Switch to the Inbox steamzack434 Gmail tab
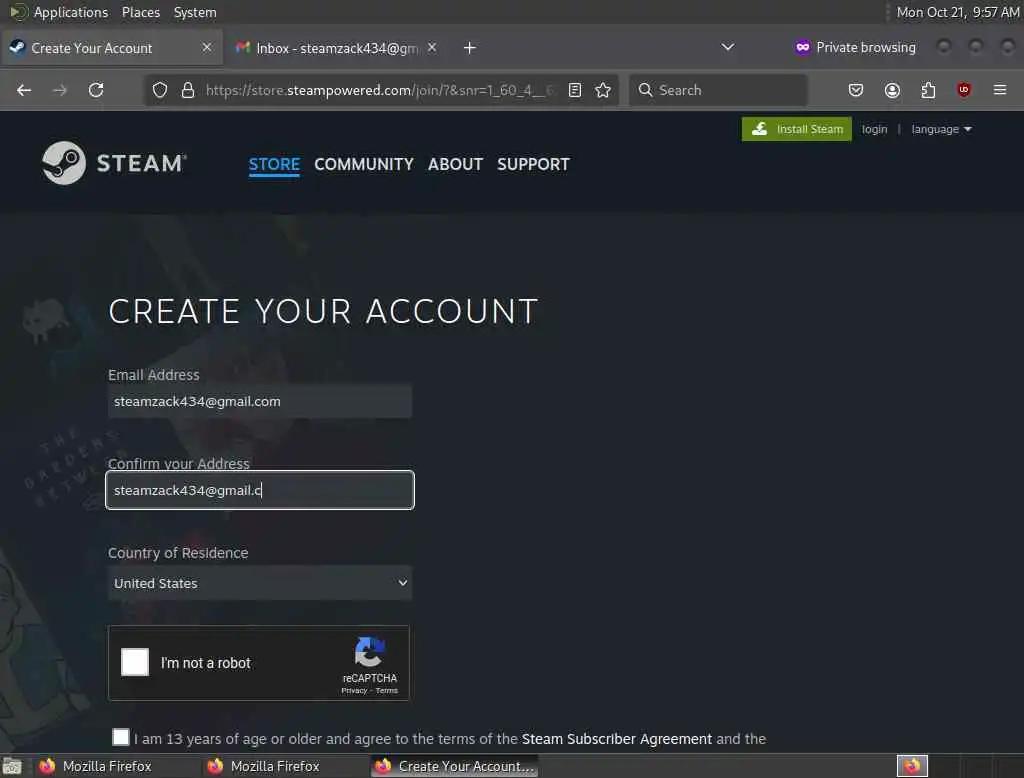Image resolution: width=1024 pixels, height=778 pixels. [x=337, y=48]
